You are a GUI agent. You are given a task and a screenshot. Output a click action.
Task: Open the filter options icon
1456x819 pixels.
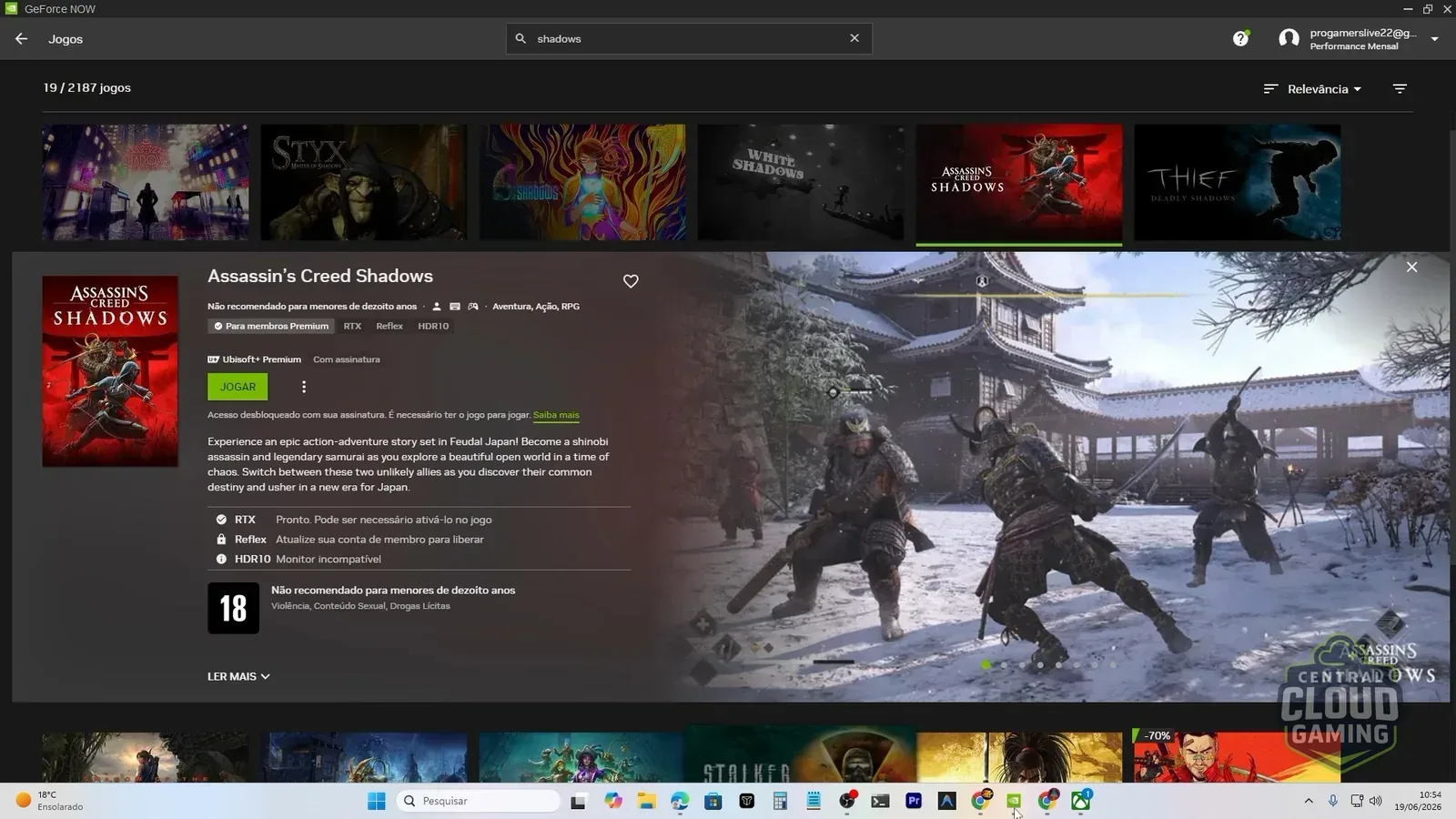1400,88
